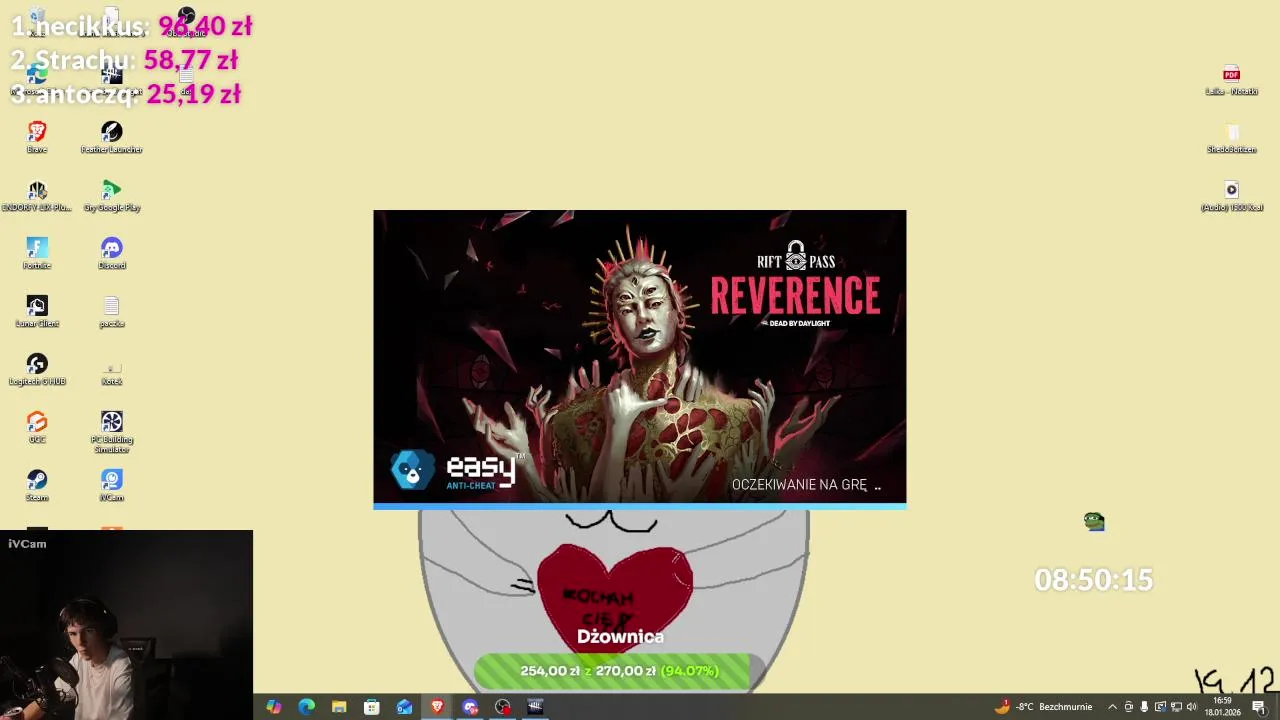Open the Brave browser desktop shortcut
Screen dimensions: 1280x720
pyautogui.click(x=37, y=137)
